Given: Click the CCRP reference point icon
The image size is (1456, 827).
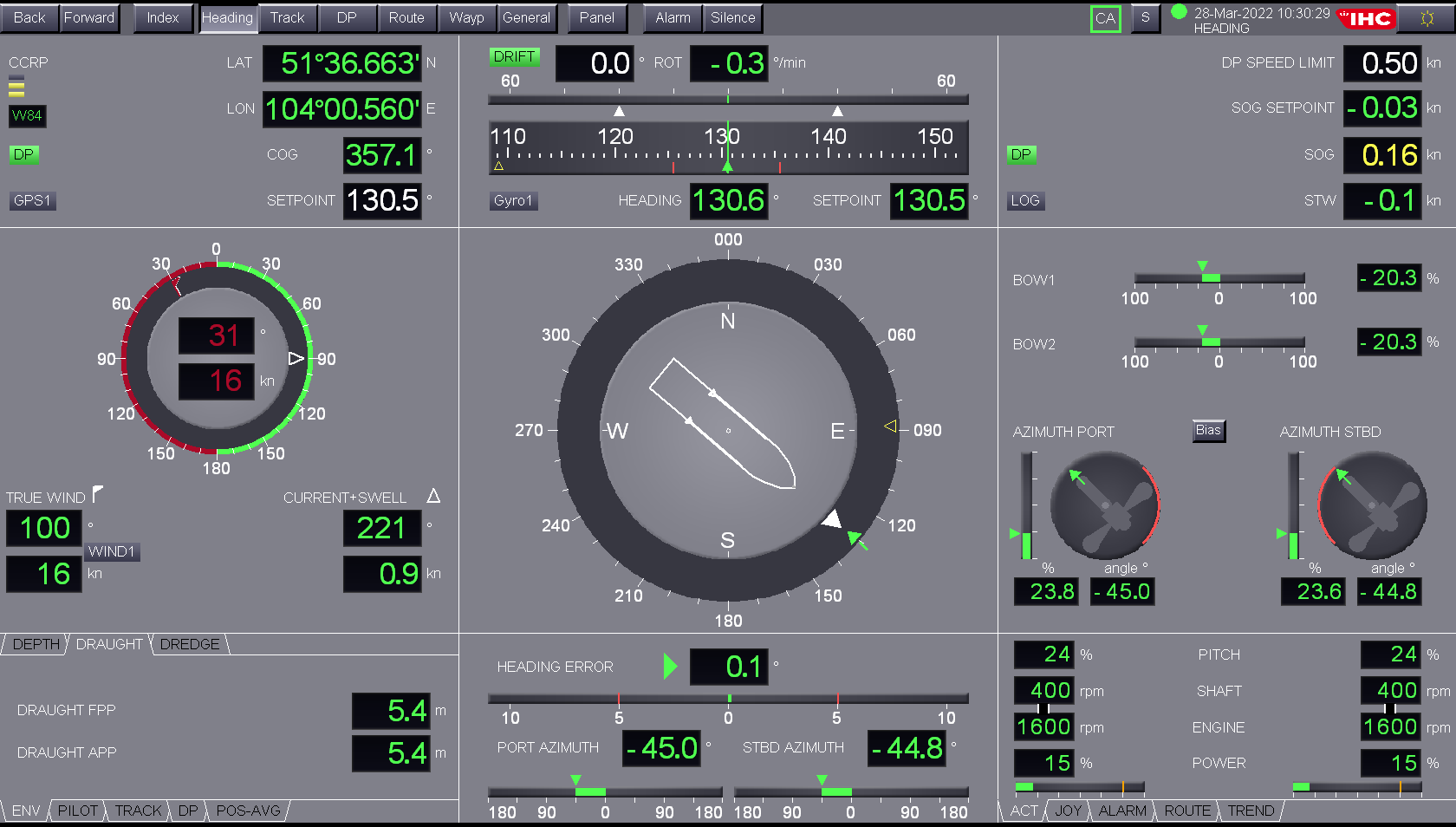Looking at the screenshot, I should coord(16,85).
